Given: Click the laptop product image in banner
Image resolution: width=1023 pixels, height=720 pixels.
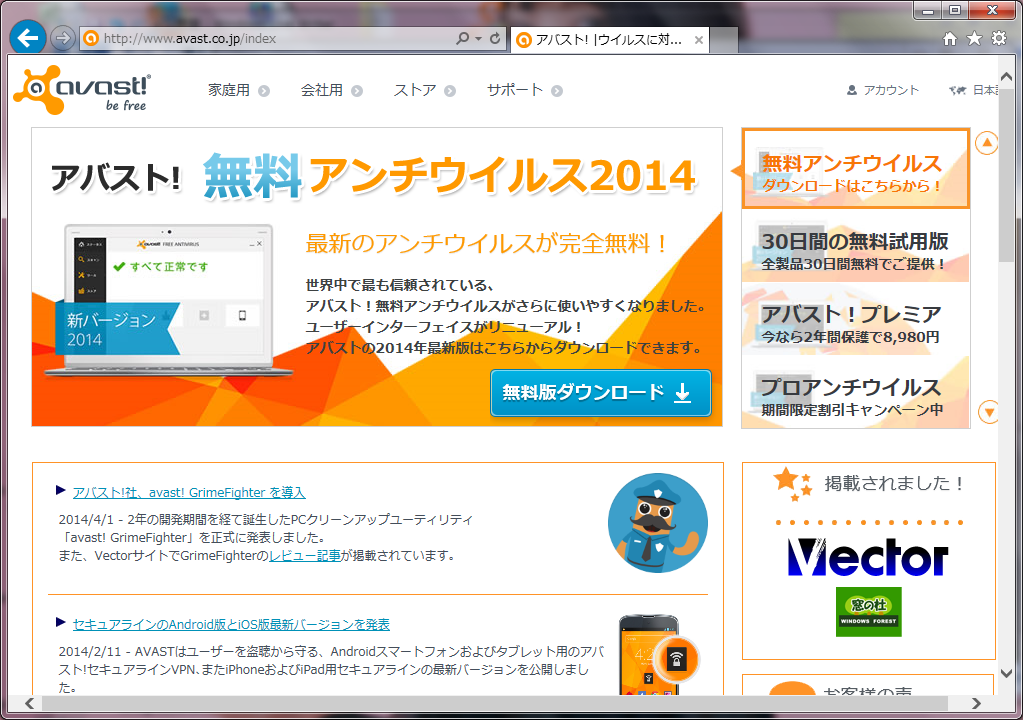Looking at the screenshot, I should pyautogui.click(x=168, y=300).
